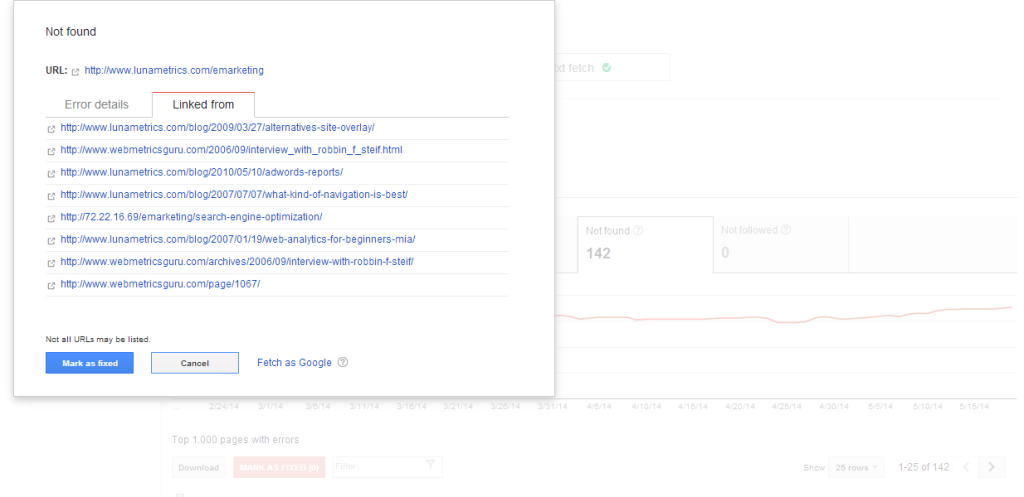The image size is (1024, 497).
Task: Click help icon beside Not found label
Action: (x=639, y=231)
